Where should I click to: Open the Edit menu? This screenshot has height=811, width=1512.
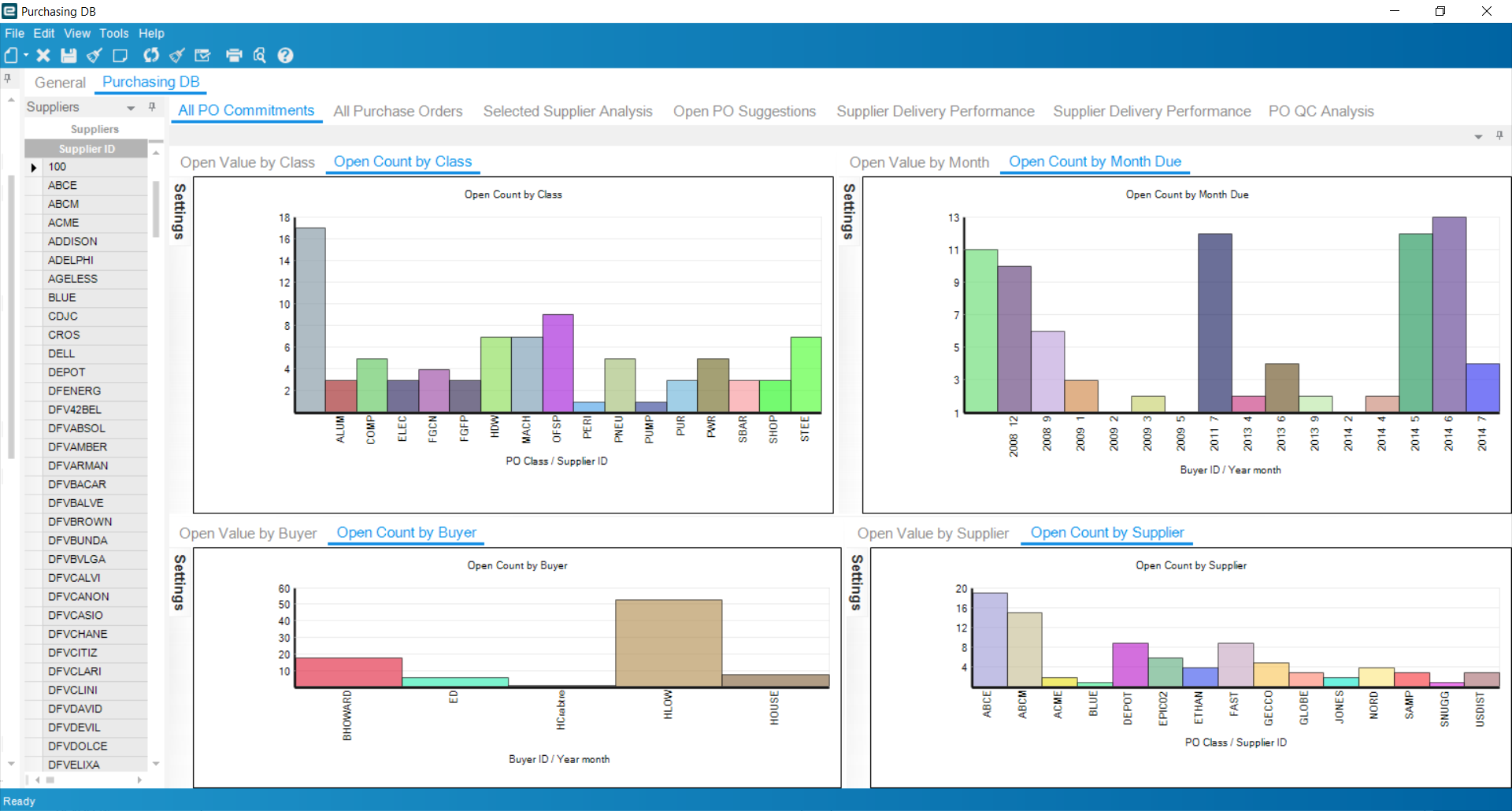pos(44,33)
